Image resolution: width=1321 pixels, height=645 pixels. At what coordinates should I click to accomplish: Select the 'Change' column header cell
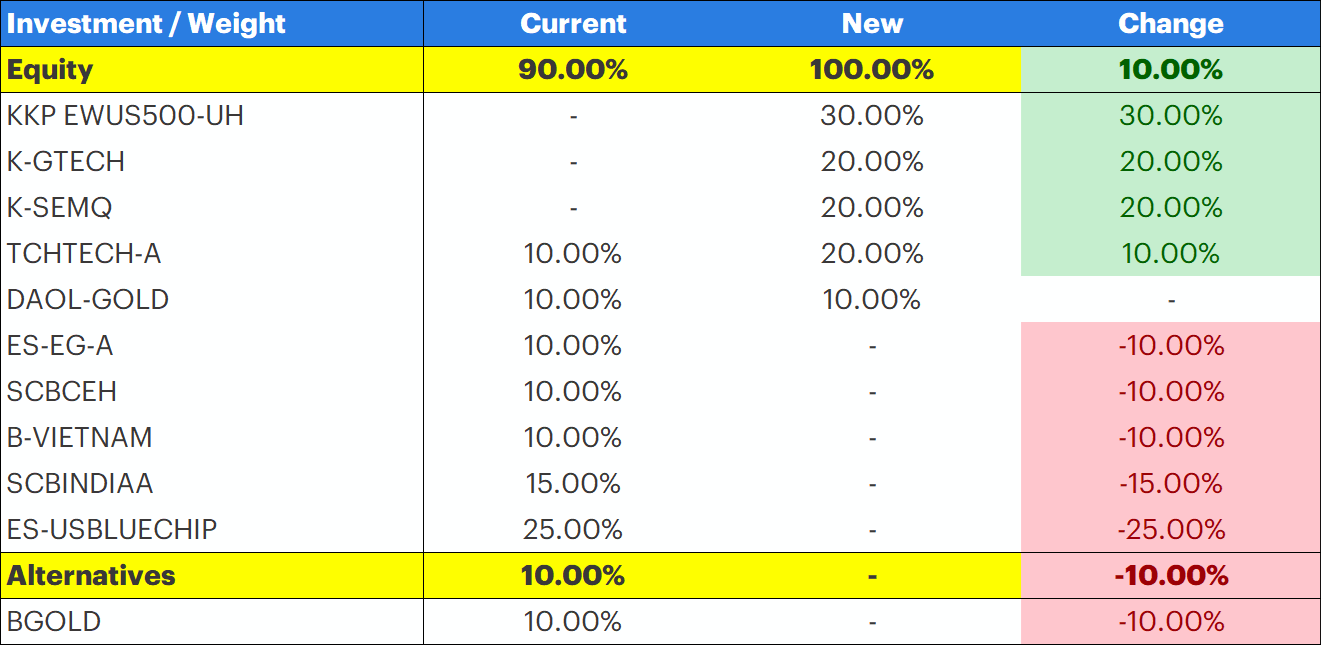pyautogui.click(x=1170, y=23)
